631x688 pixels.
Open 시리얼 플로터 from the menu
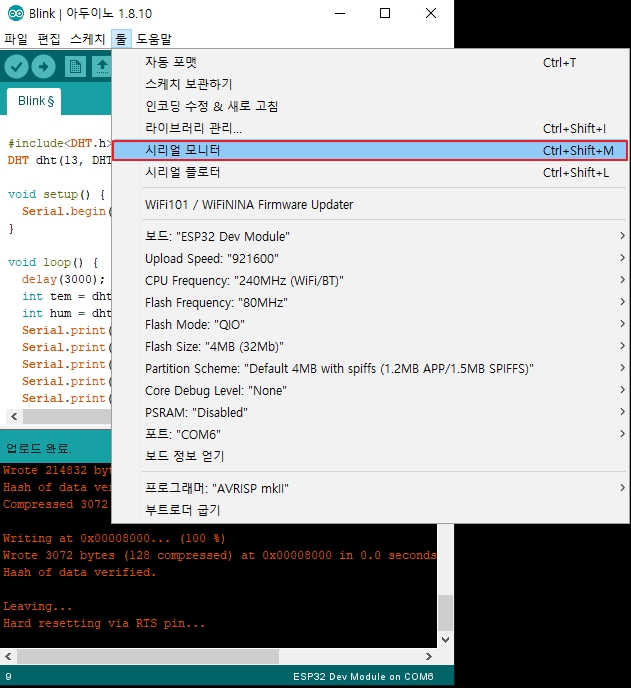coord(370,172)
